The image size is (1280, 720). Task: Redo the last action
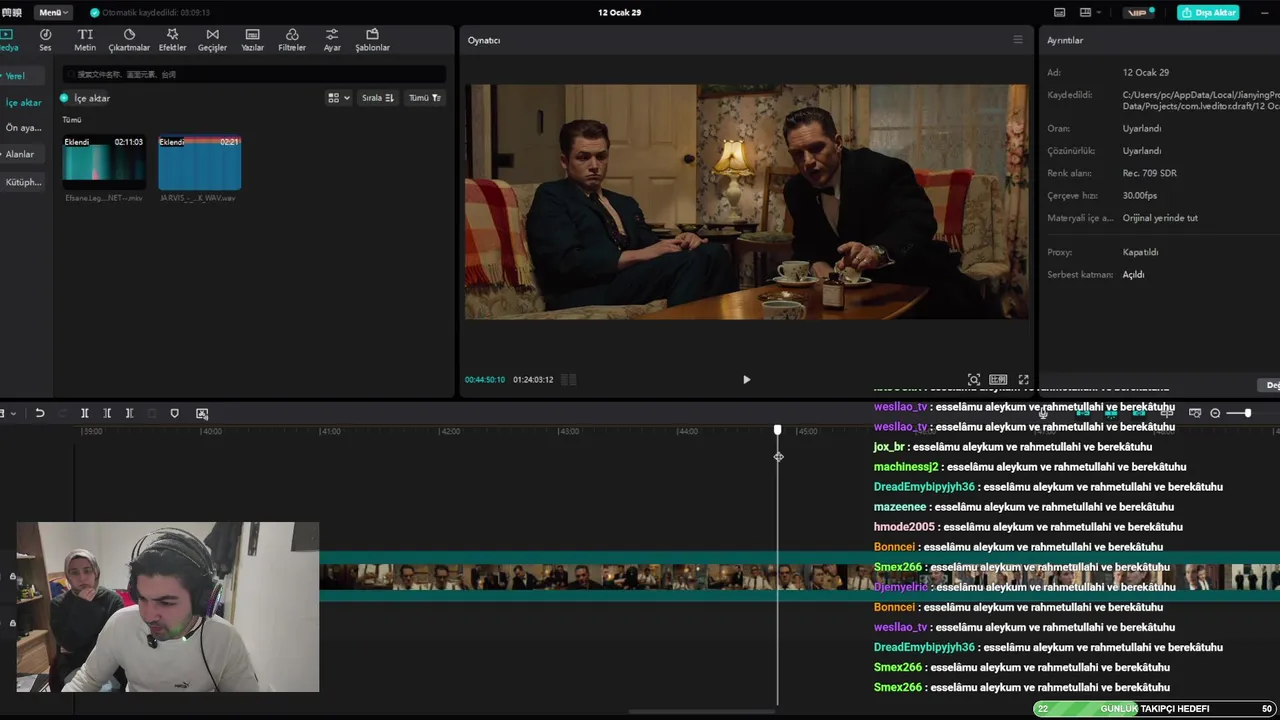(62, 413)
